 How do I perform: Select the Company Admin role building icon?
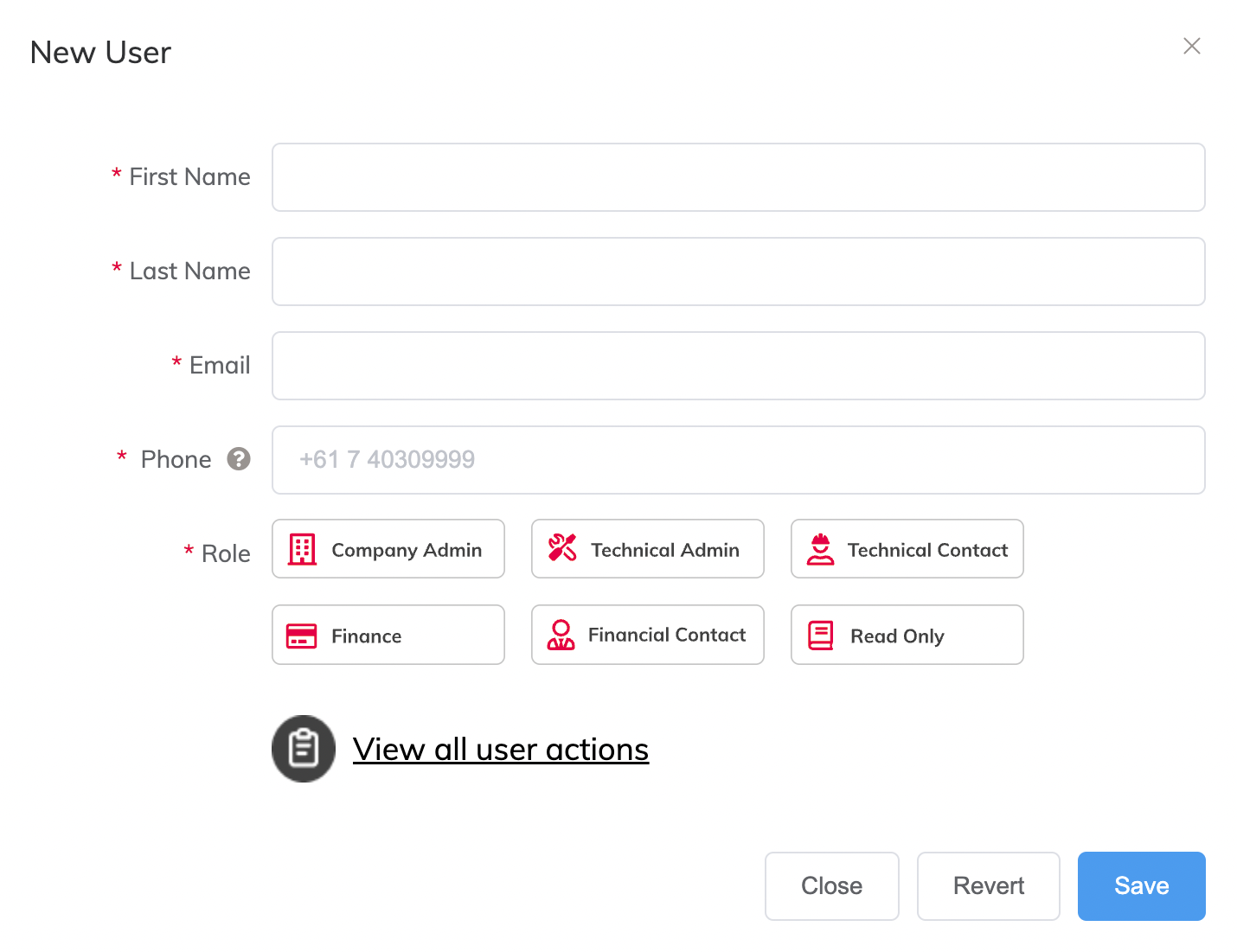click(300, 548)
